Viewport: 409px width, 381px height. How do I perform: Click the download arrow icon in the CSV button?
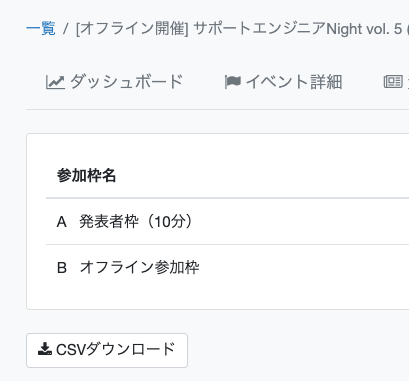pyautogui.click(x=45, y=349)
